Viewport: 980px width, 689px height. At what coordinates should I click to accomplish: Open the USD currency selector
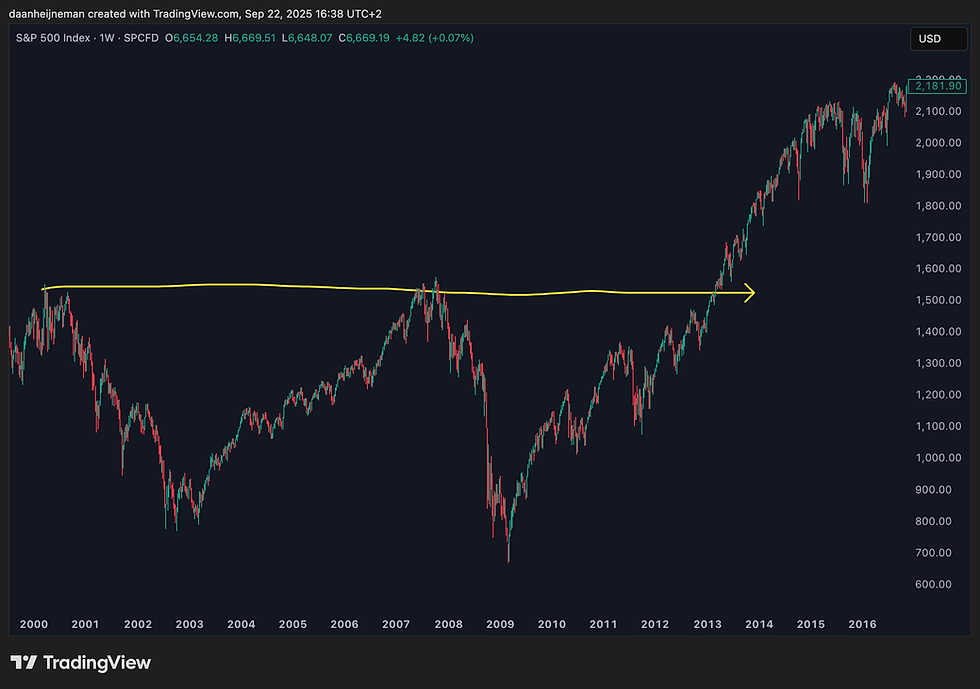[938, 39]
